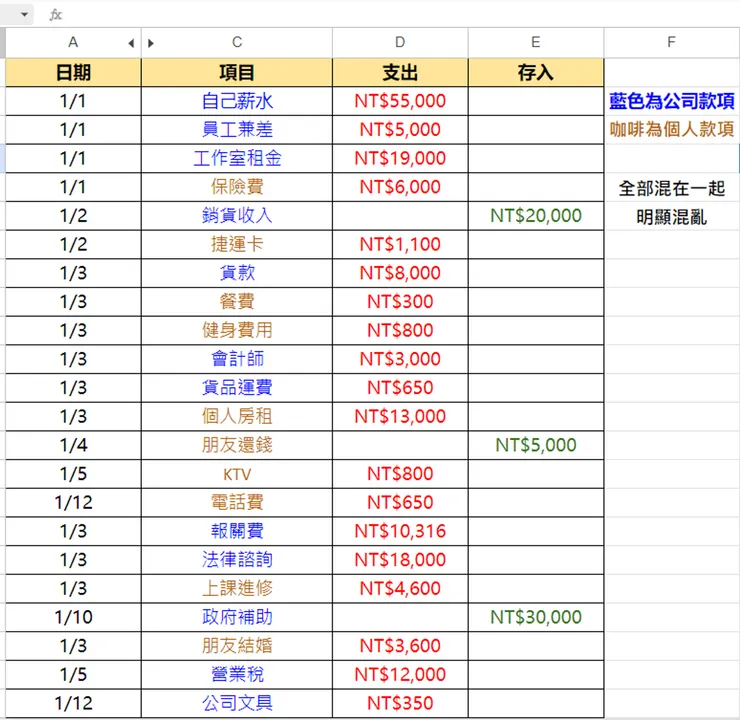Expand hidden column B right arrow
This screenshot has height=720, width=740.
coord(151,43)
